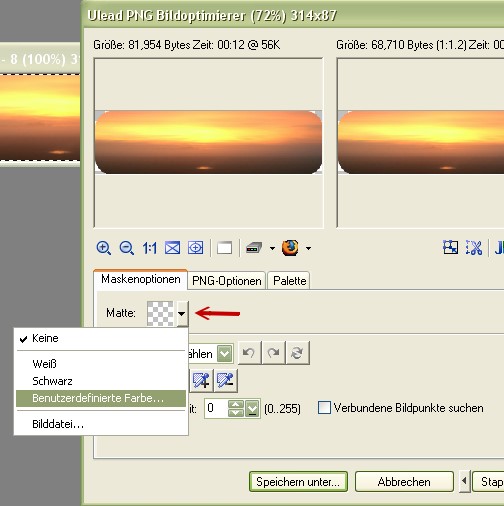Expand the browser preview dropdown arrow
Screen dimensions: 504x506
[308, 248]
